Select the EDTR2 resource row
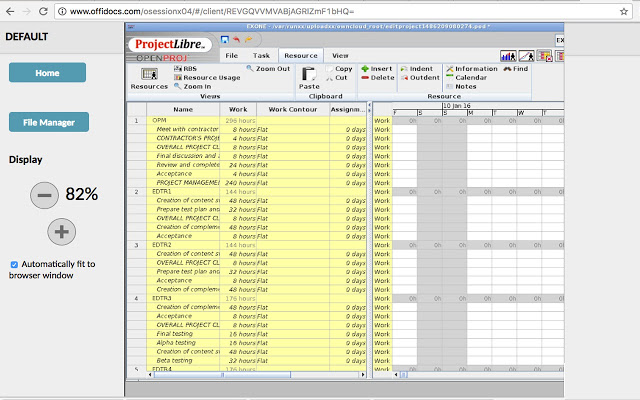 point(246,245)
